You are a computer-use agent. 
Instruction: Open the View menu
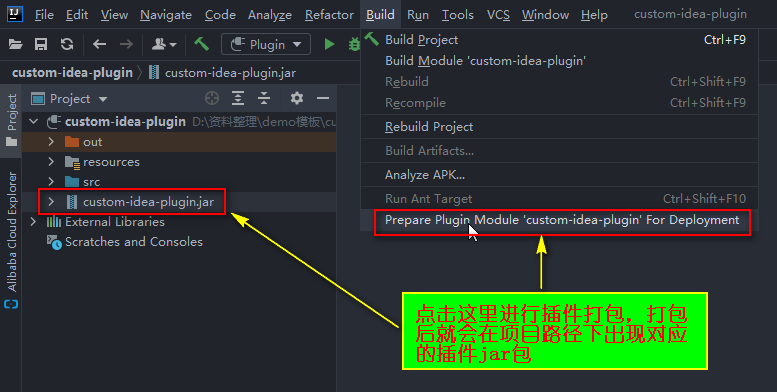114,15
